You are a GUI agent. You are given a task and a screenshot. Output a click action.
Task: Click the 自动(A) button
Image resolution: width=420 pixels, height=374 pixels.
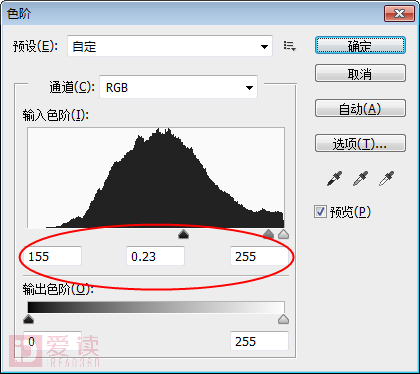pos(360,108)
